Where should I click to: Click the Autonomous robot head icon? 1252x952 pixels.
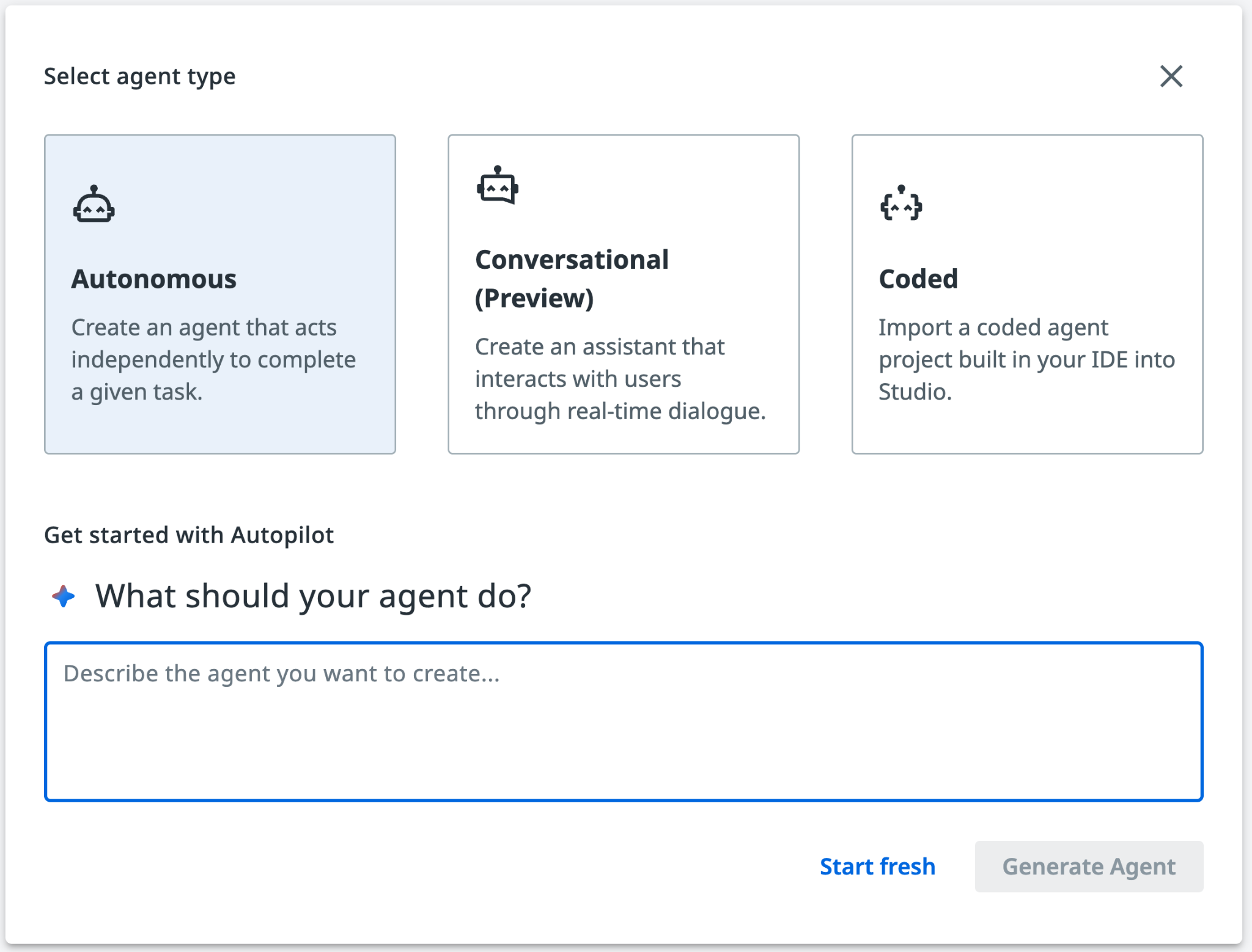pyautogui.click(x=94, y=204)
